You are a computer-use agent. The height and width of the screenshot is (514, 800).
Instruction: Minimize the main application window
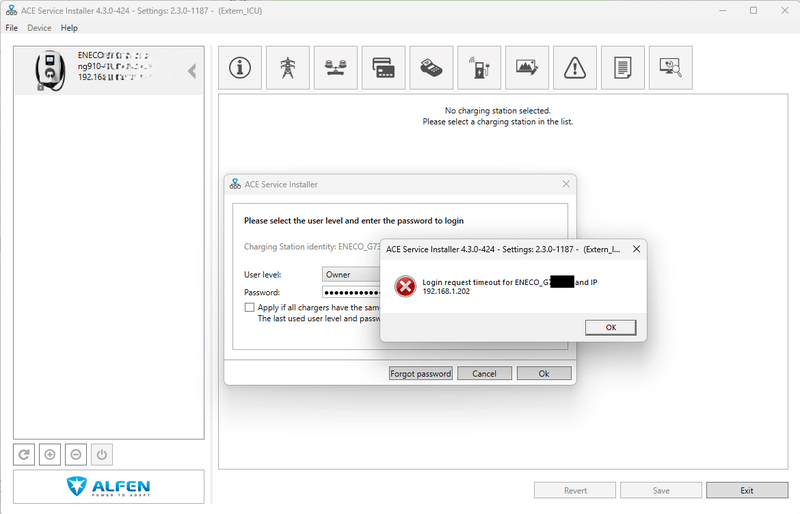coord(722,10)
